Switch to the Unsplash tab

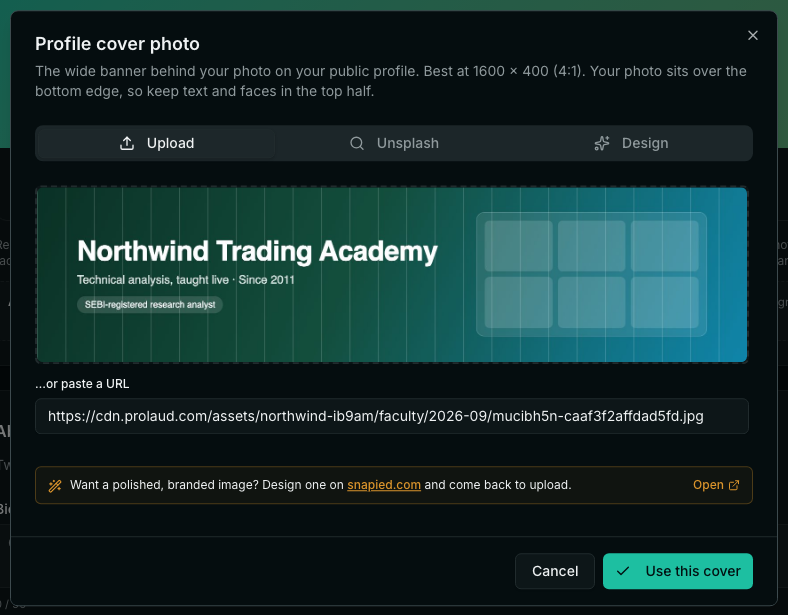(394, 143)
